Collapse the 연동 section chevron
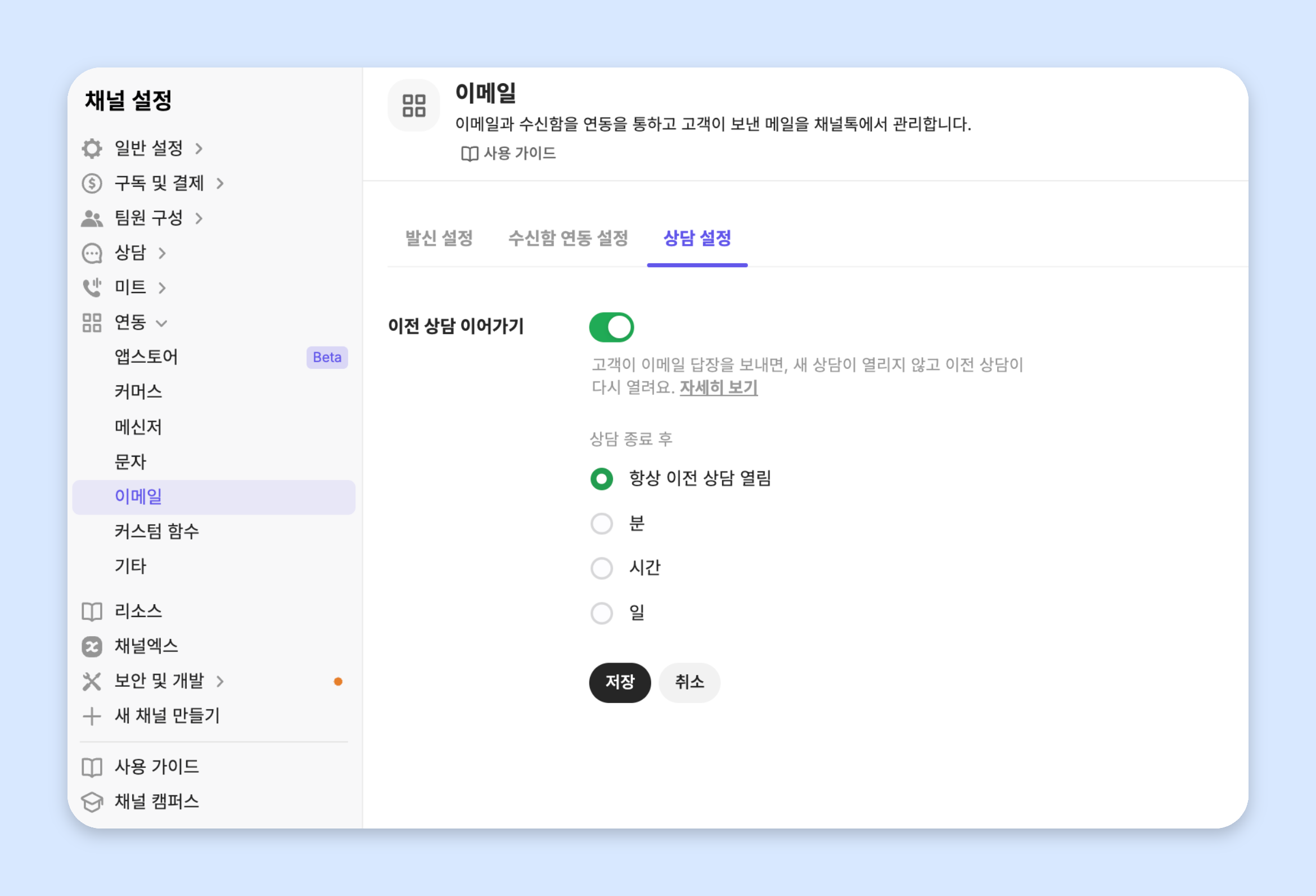Viewport: 1316px width, 896px height. (x=161, y=323)
